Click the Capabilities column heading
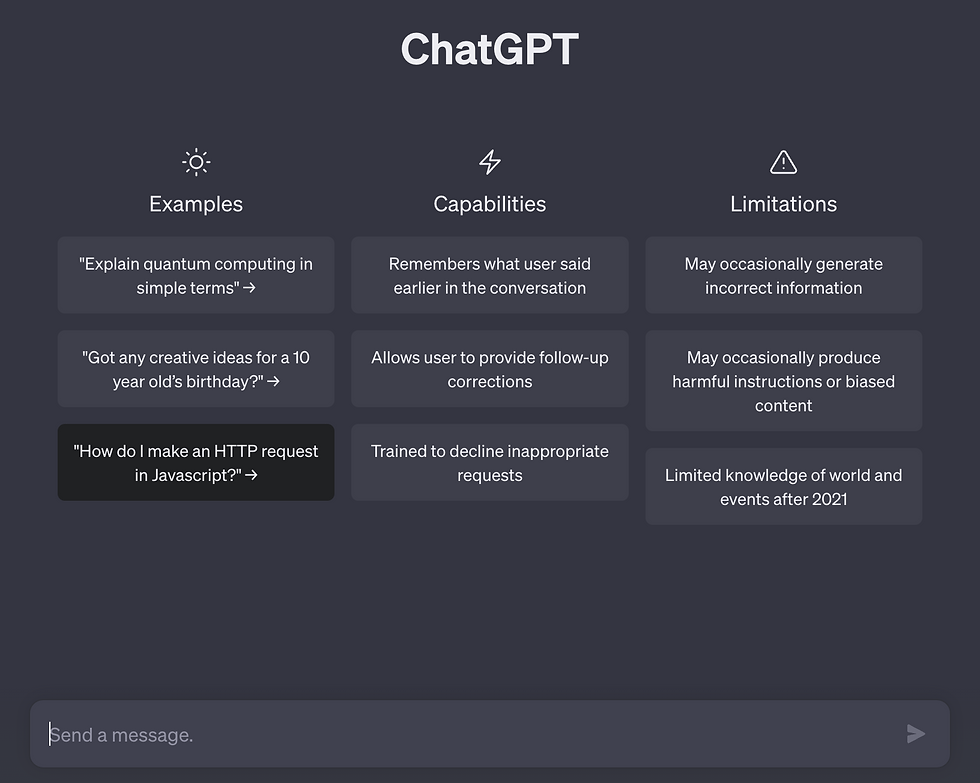 (490, 204)
